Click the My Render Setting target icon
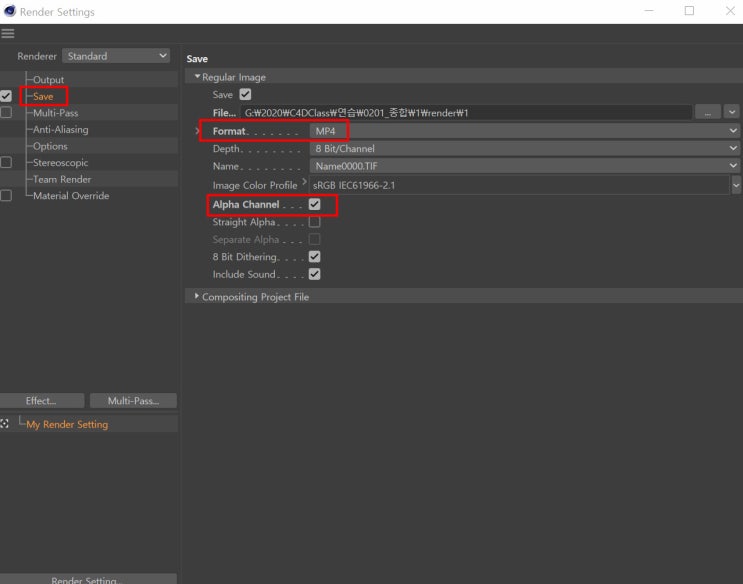 tap(4, 424)
